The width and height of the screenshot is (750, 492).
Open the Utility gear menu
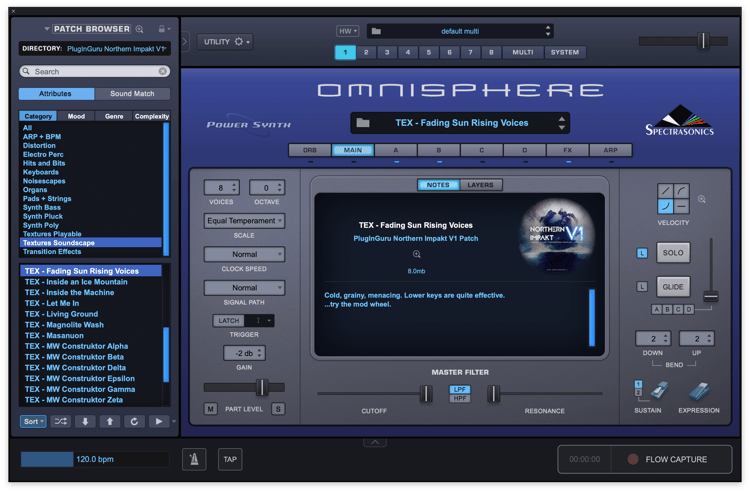click(x=225, y=42)
